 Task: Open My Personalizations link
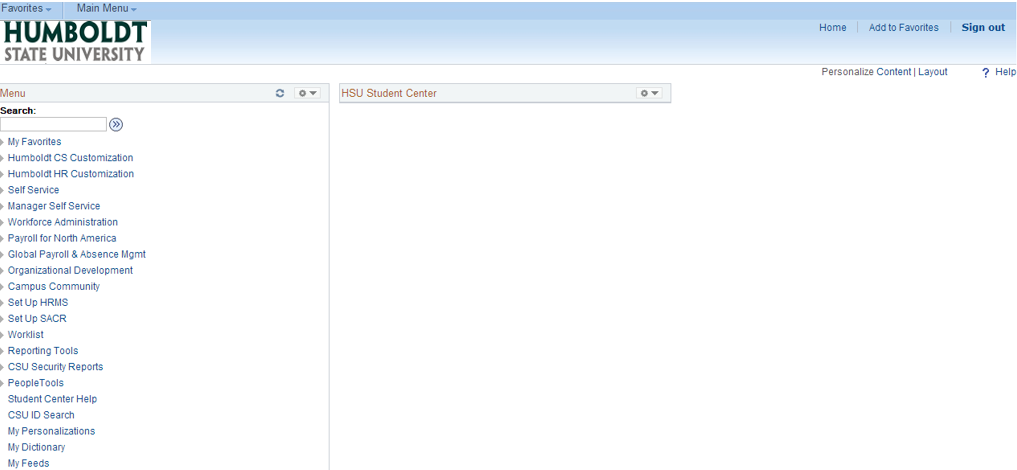[51, 431]
